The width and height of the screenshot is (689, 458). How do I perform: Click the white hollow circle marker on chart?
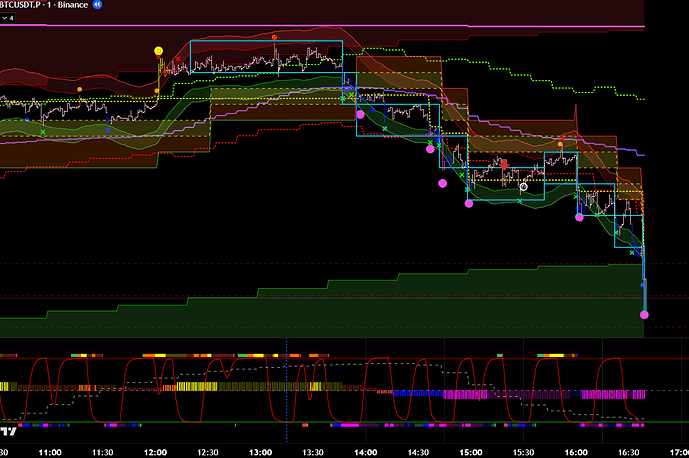pos(523,186)
